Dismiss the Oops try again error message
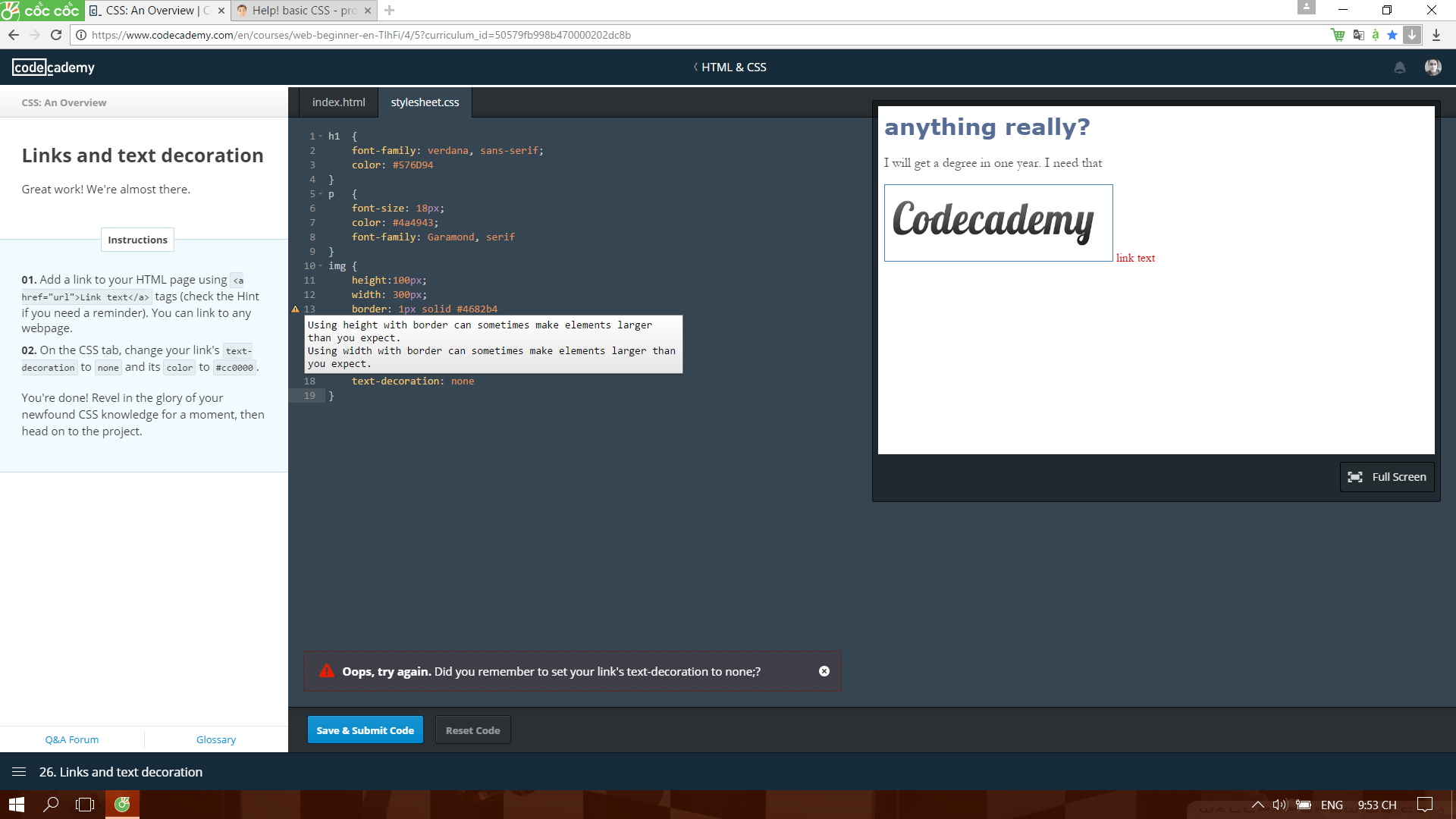The width and height of the screenshot is (1456, 819). 824,671
